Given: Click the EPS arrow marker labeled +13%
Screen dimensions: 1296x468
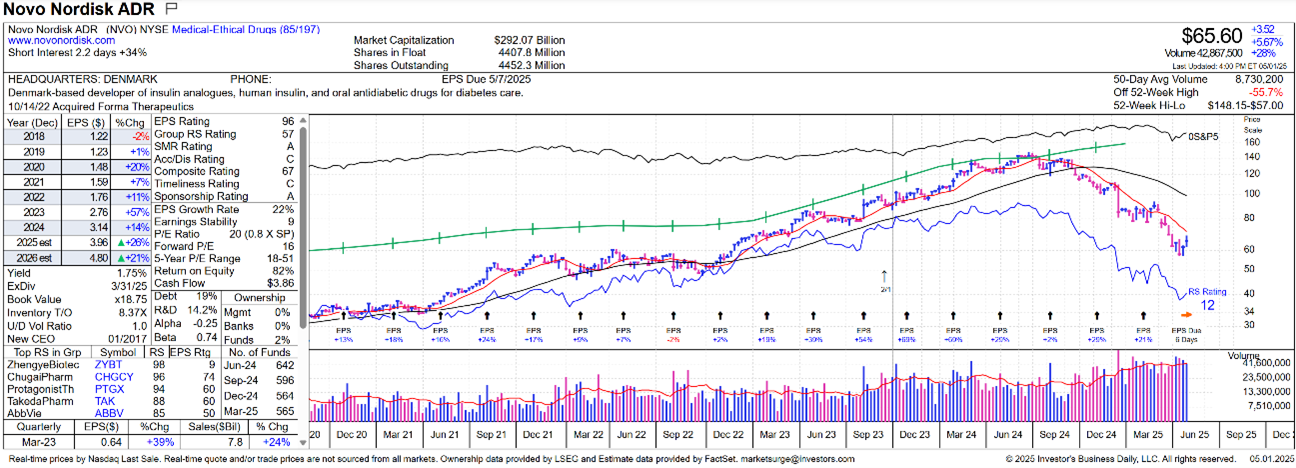Looking at the screenshot, I should click(x=346, y=314).
